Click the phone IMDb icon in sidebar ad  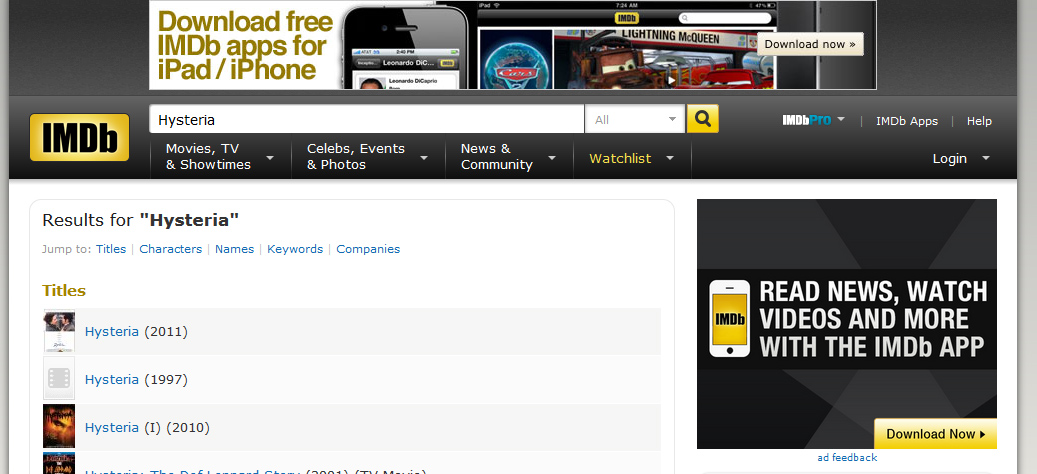click(x=730, y=319)
